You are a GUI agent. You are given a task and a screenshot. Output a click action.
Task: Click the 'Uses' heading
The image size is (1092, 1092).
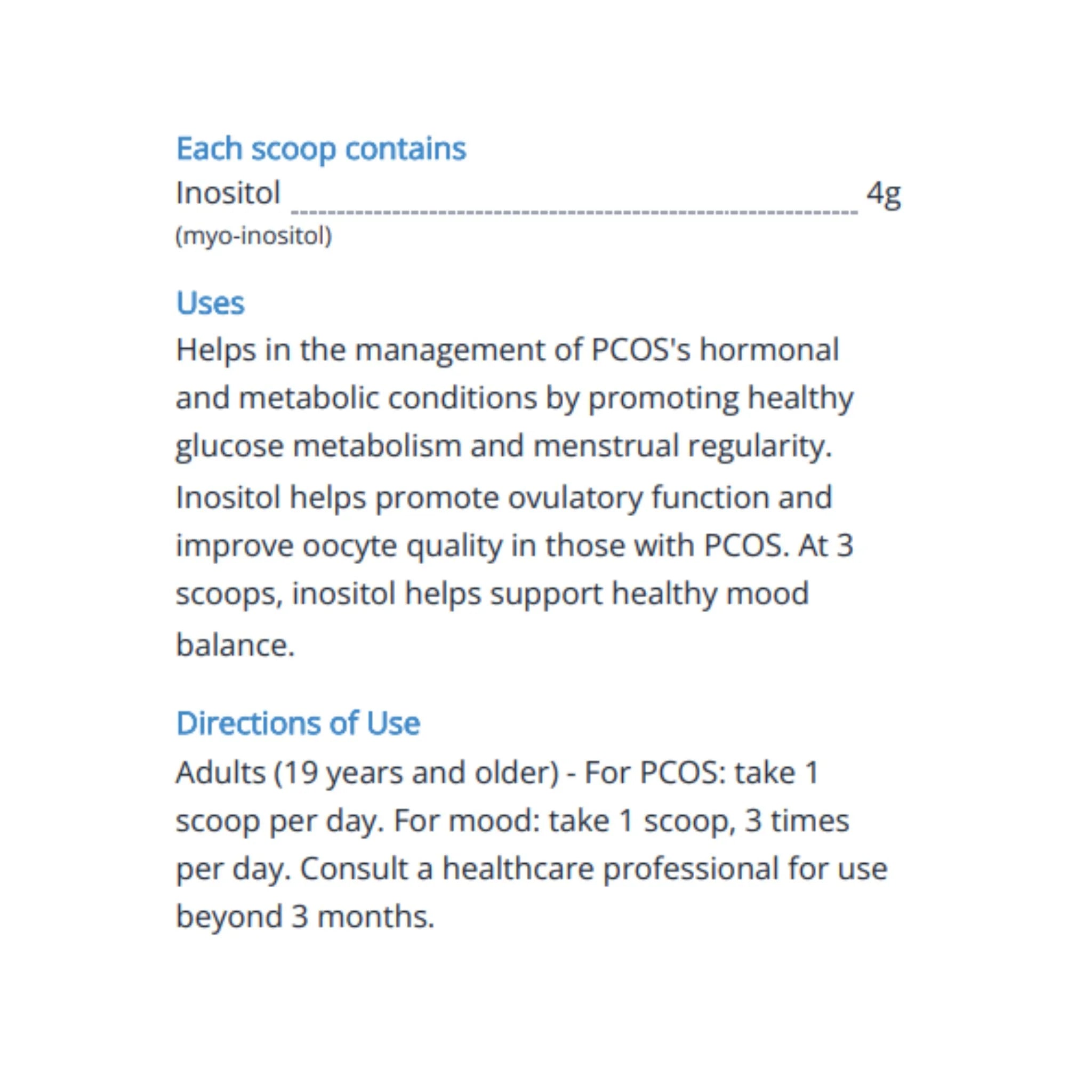[210, 303]
